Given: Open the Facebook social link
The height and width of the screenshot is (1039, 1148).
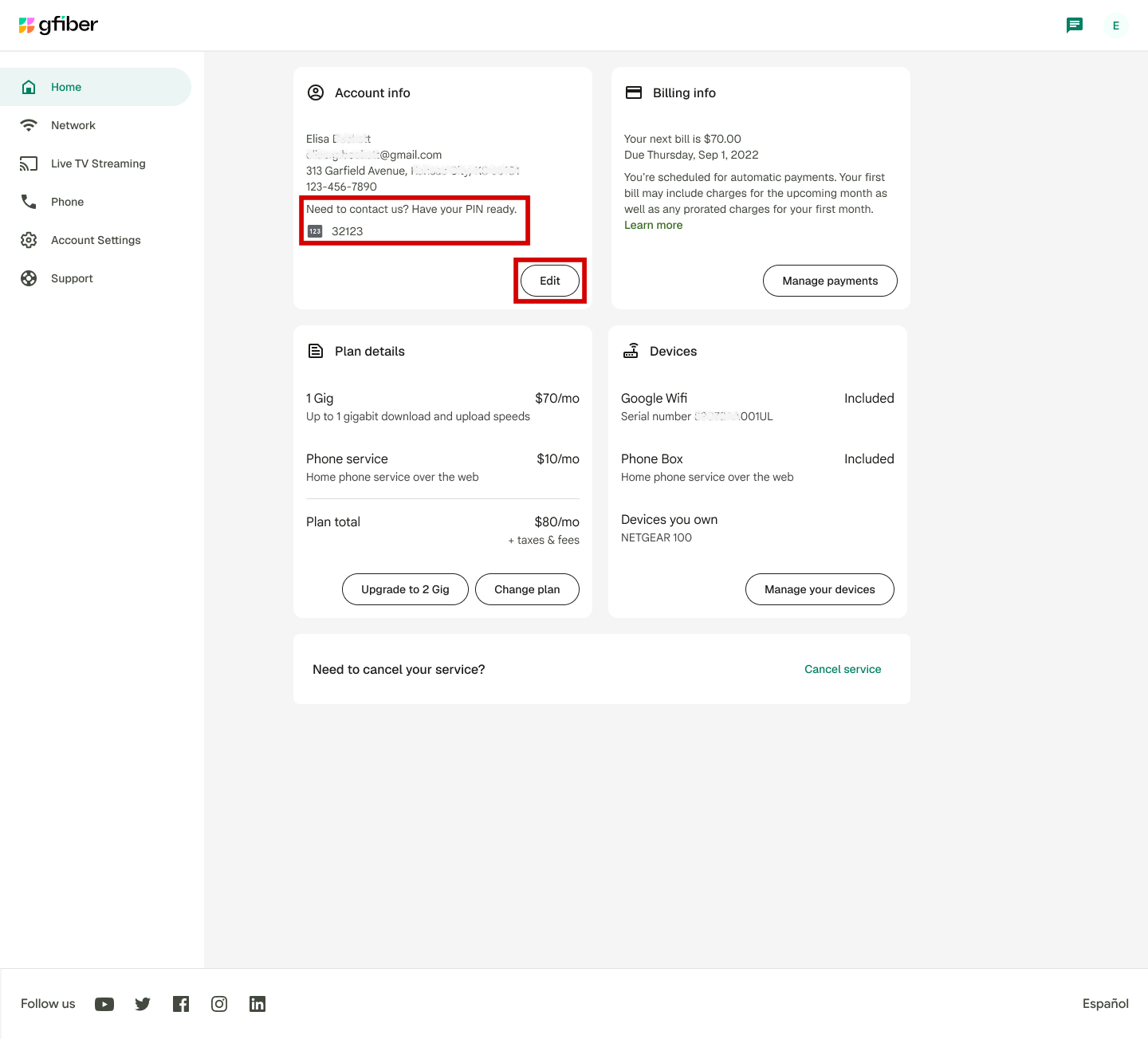Looking at the screenshot, I should coord(181,1004).
